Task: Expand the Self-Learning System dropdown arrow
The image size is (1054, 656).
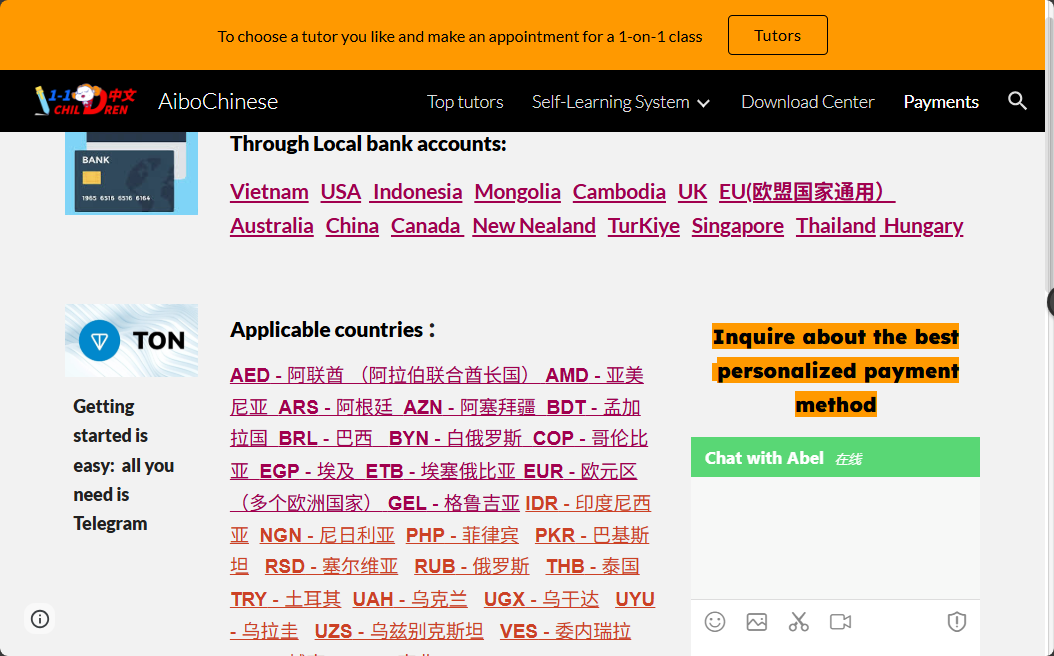Action: tap(703, 103)
